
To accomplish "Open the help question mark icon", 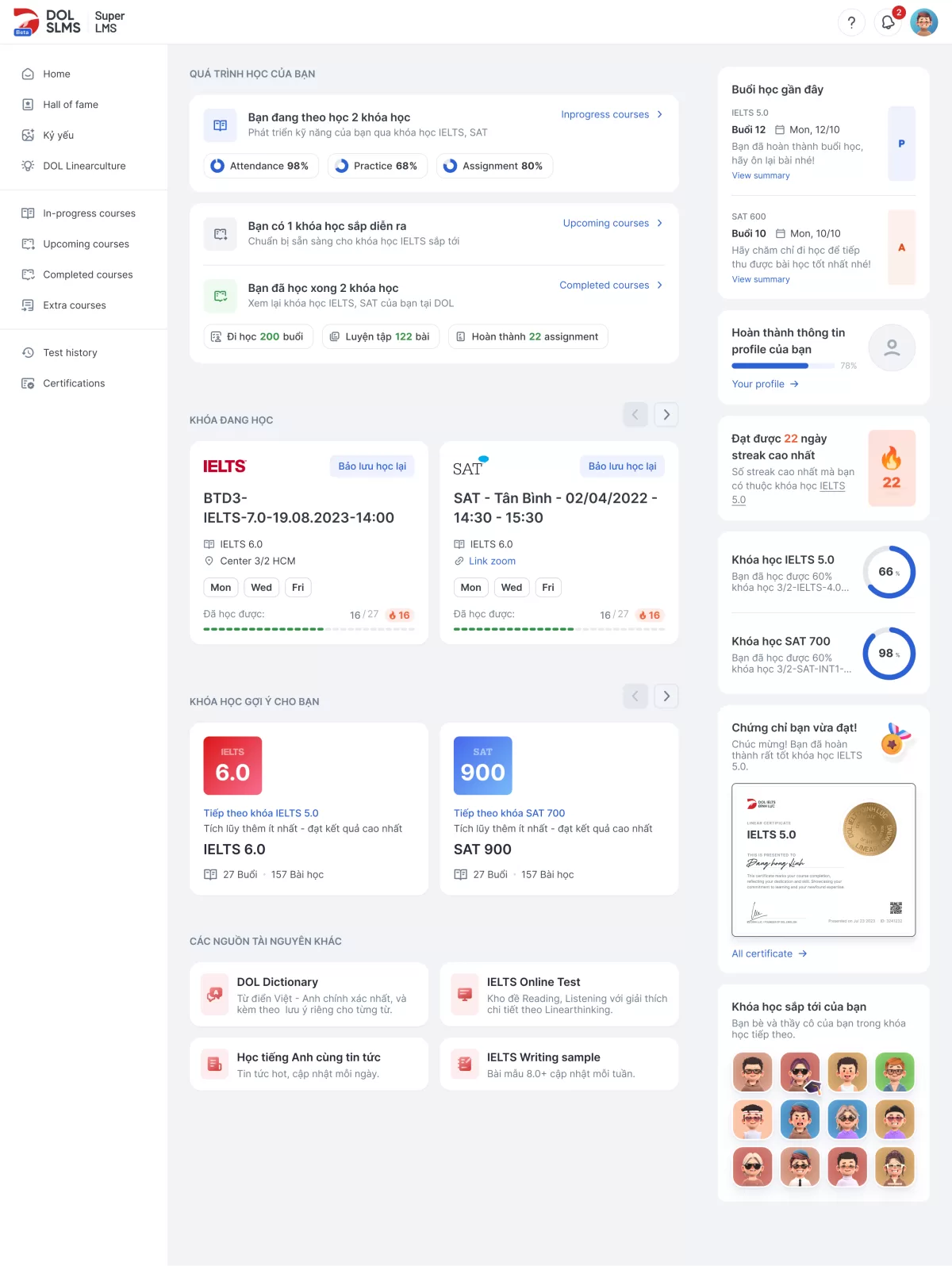I will point(851,22).
